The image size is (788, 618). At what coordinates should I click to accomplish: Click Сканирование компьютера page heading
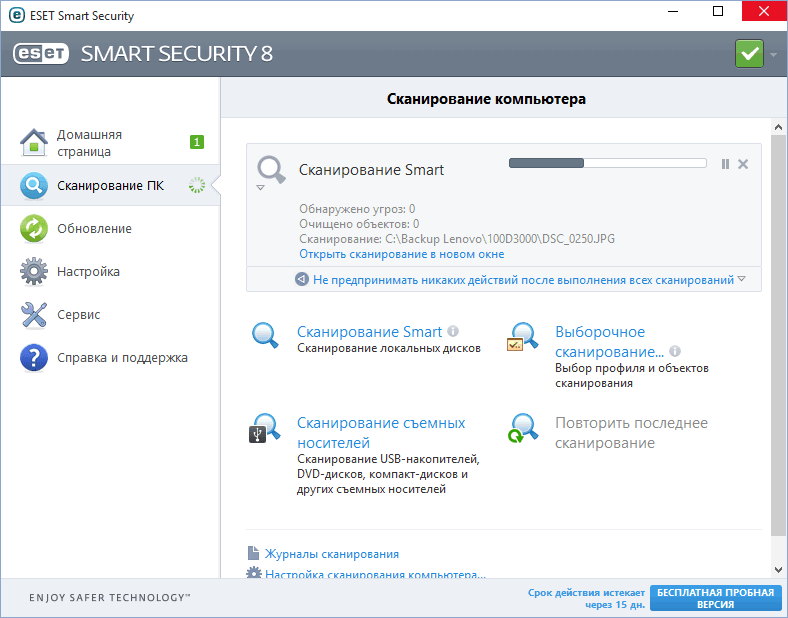point(486,99)
